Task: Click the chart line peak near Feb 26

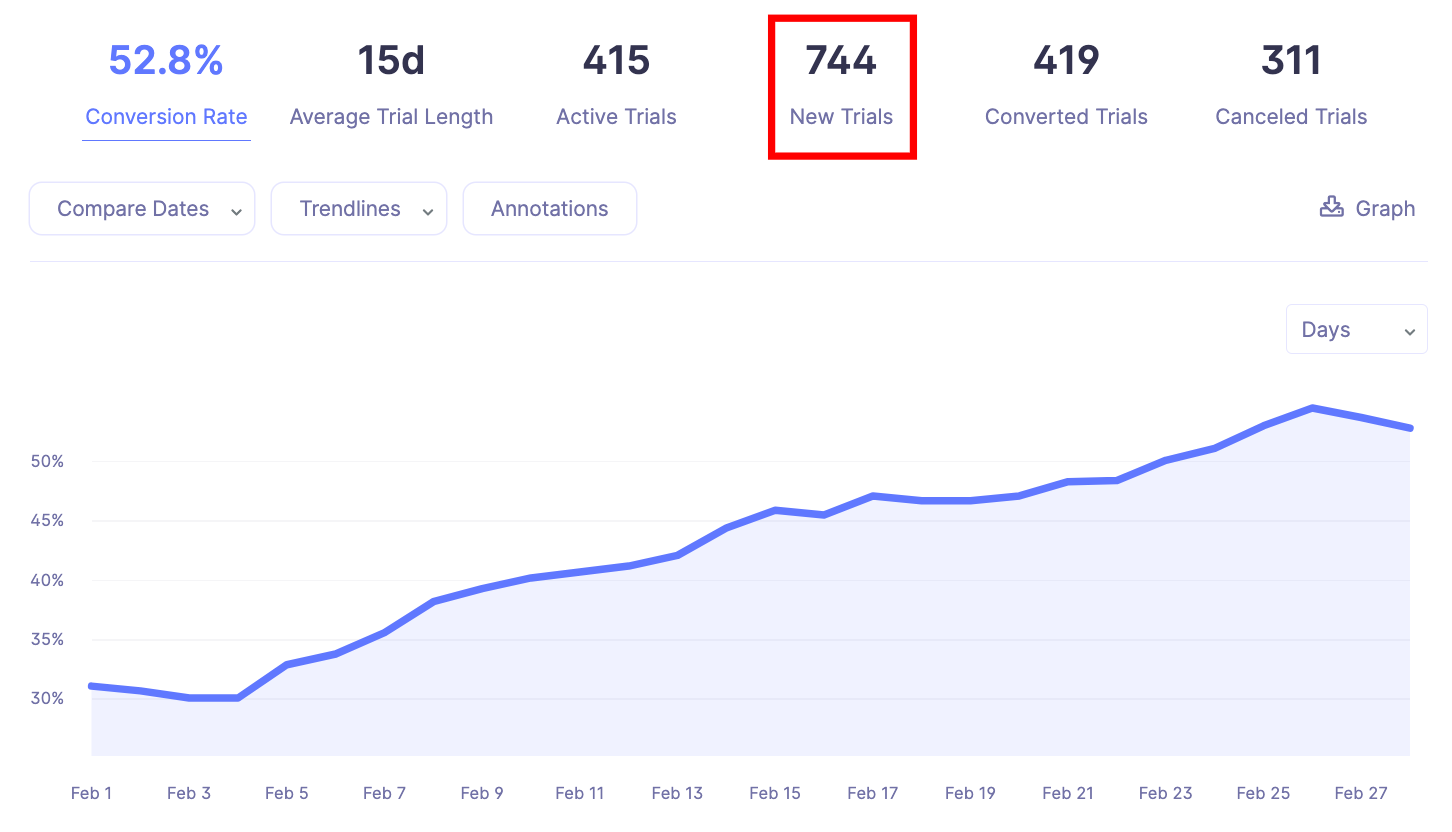Action: (1312, 408)
